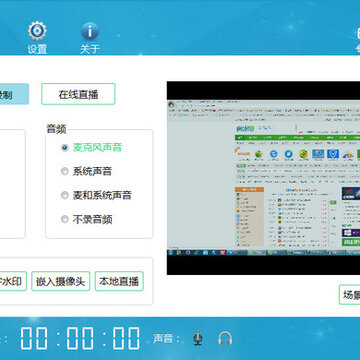
Task: Open the 关于 about info icon
Action: (90, 31)
